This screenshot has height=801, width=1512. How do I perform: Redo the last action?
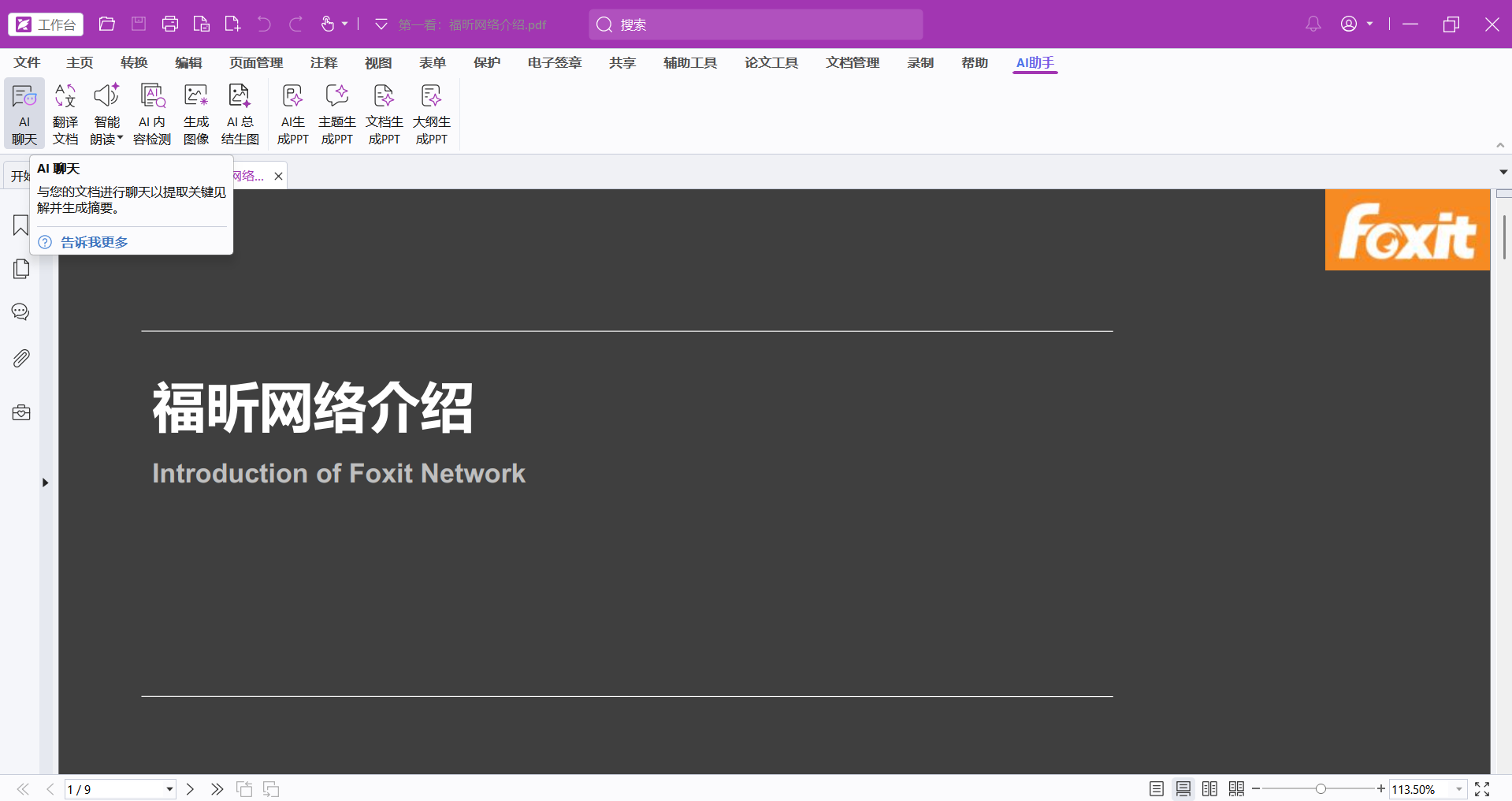295,24
